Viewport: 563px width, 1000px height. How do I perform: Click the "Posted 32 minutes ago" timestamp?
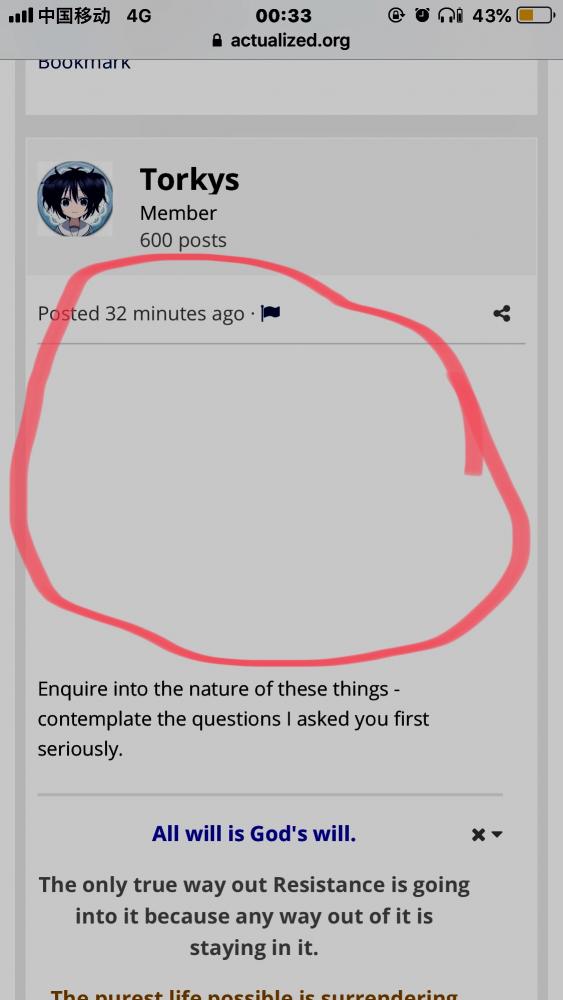pos(141,314)
